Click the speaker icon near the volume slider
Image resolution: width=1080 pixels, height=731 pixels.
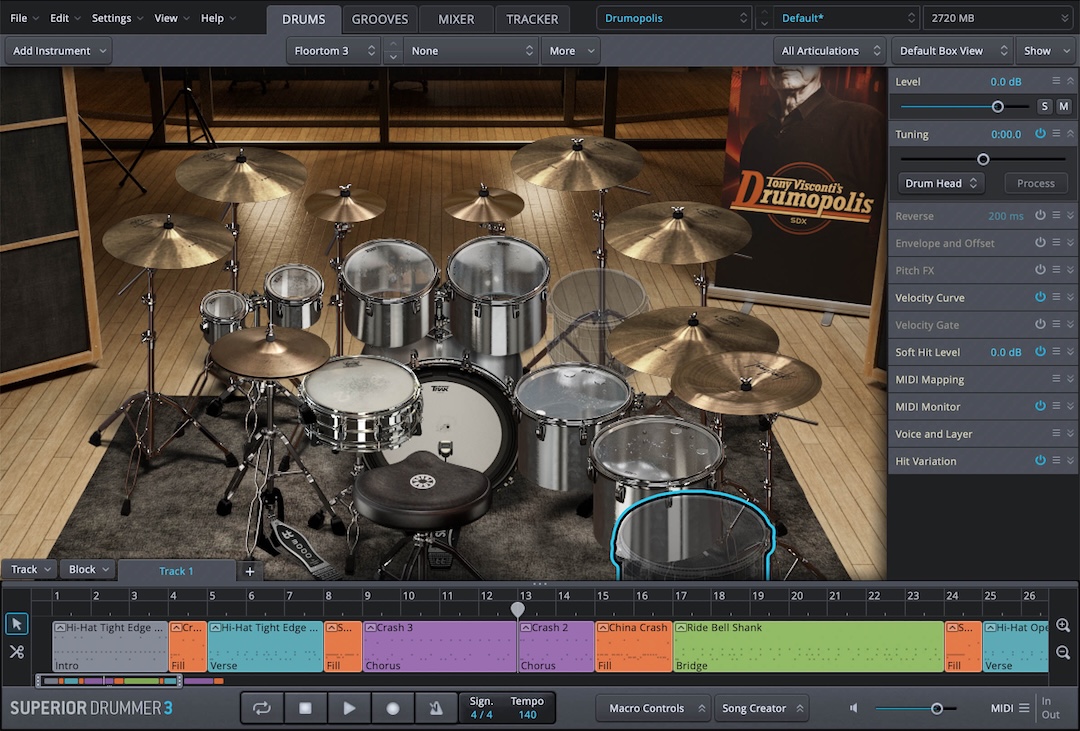[x=853, y=707]
